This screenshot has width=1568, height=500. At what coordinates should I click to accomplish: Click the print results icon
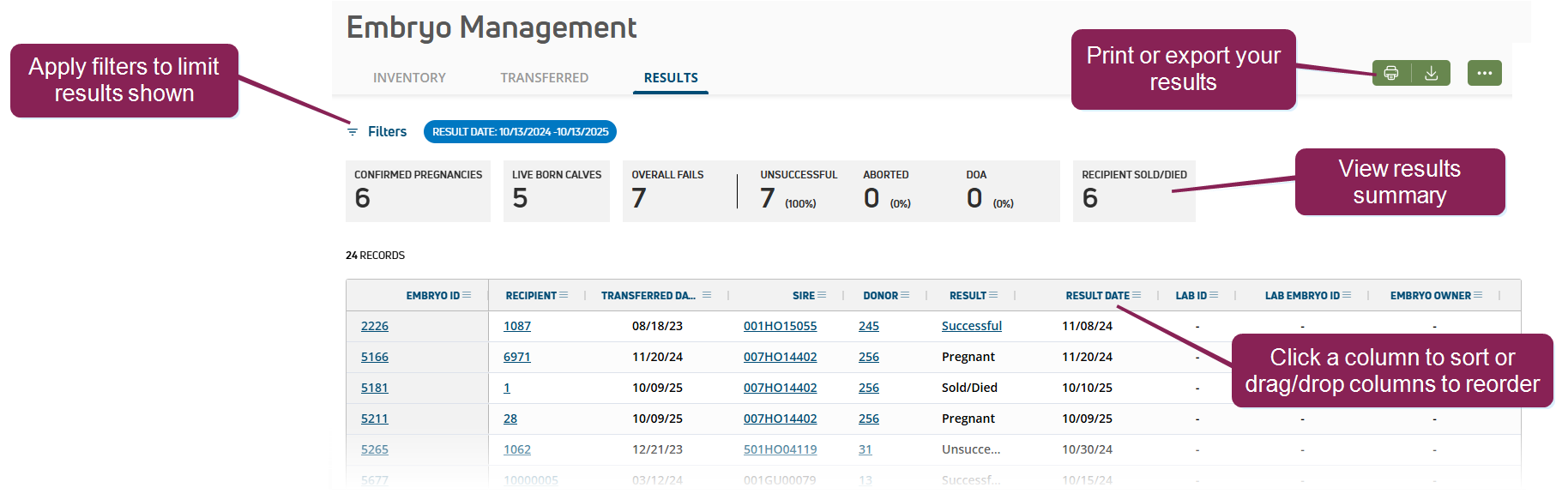pyautogui.click(x=1391, y=73)
